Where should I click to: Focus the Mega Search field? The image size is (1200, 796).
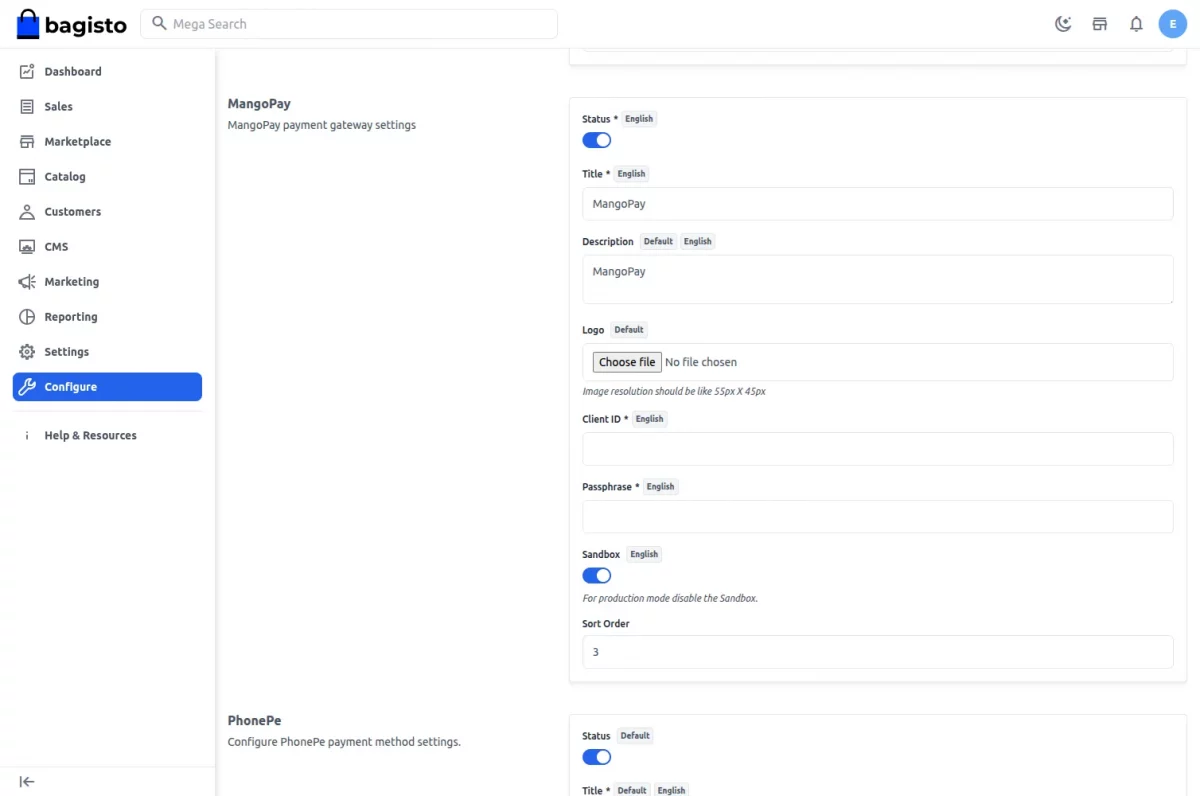(349, 24)
